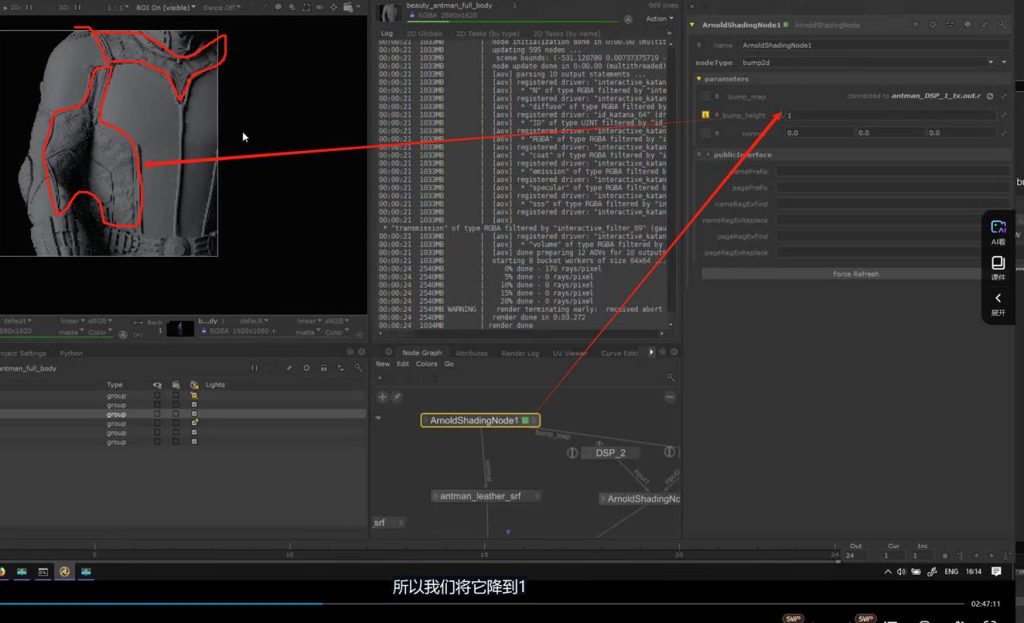1024x623 pixels.
Task: Click the info icon left of DSP_2 node
Action: tap(573, 453)
